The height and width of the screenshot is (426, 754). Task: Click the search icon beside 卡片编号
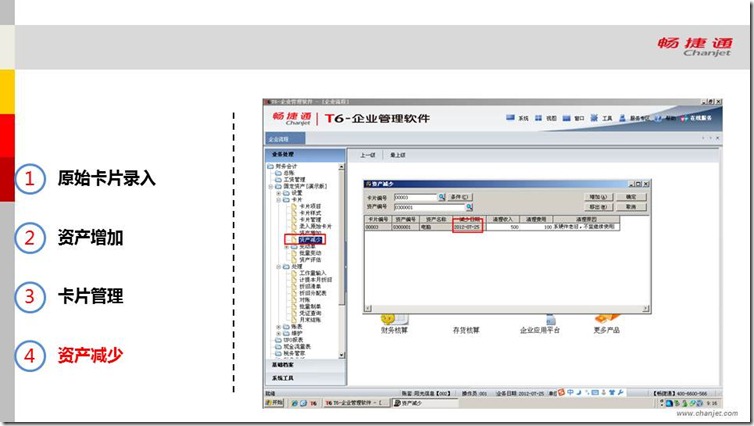click(441, 197)
